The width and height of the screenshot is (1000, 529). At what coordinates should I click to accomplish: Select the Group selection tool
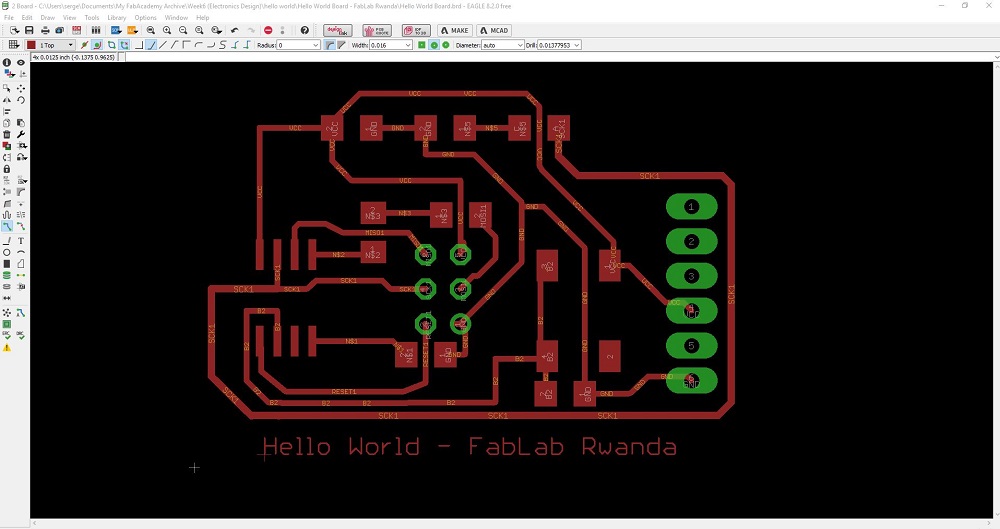click(7, 88)
